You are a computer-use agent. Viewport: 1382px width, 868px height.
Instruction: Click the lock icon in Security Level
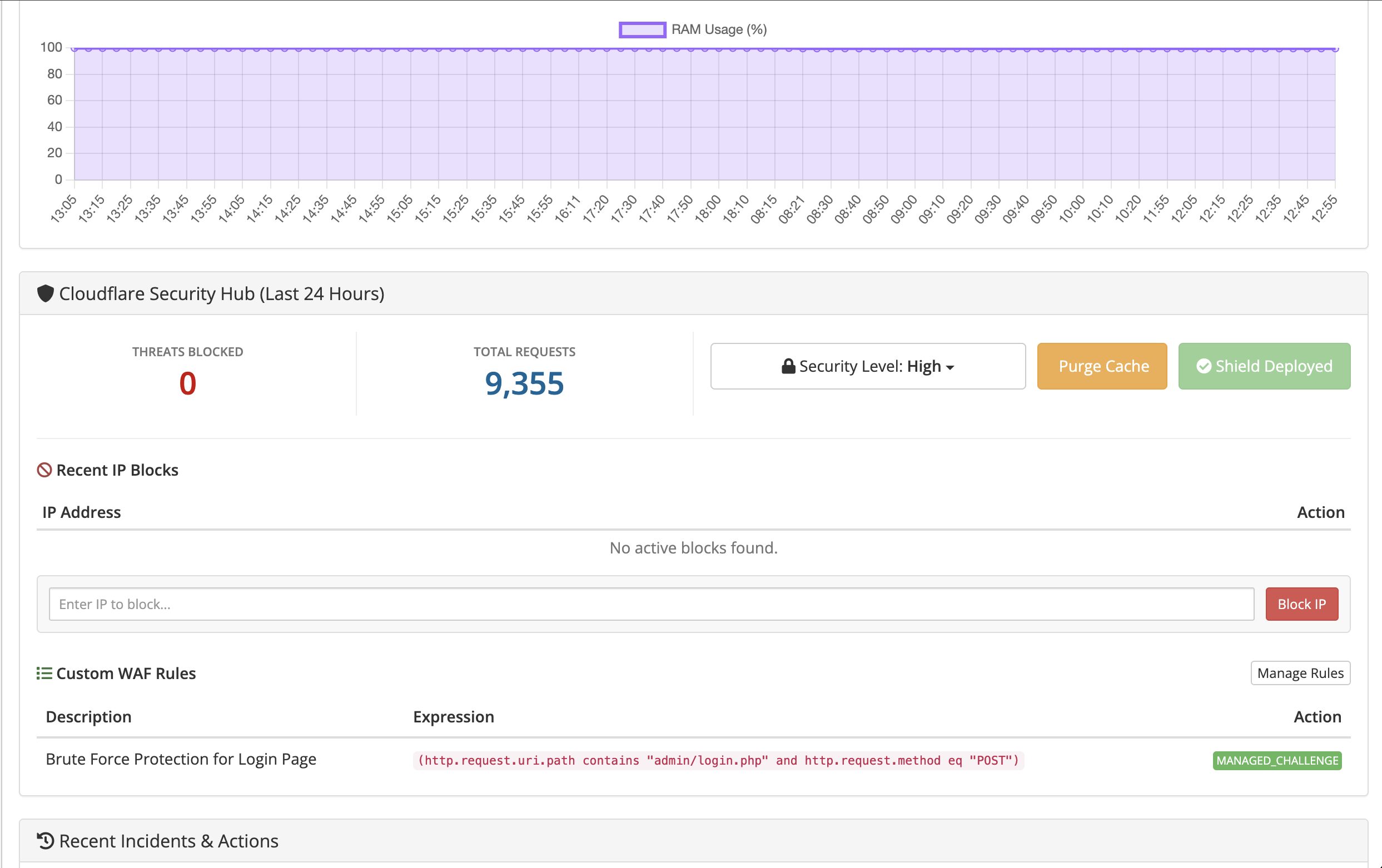789,366
